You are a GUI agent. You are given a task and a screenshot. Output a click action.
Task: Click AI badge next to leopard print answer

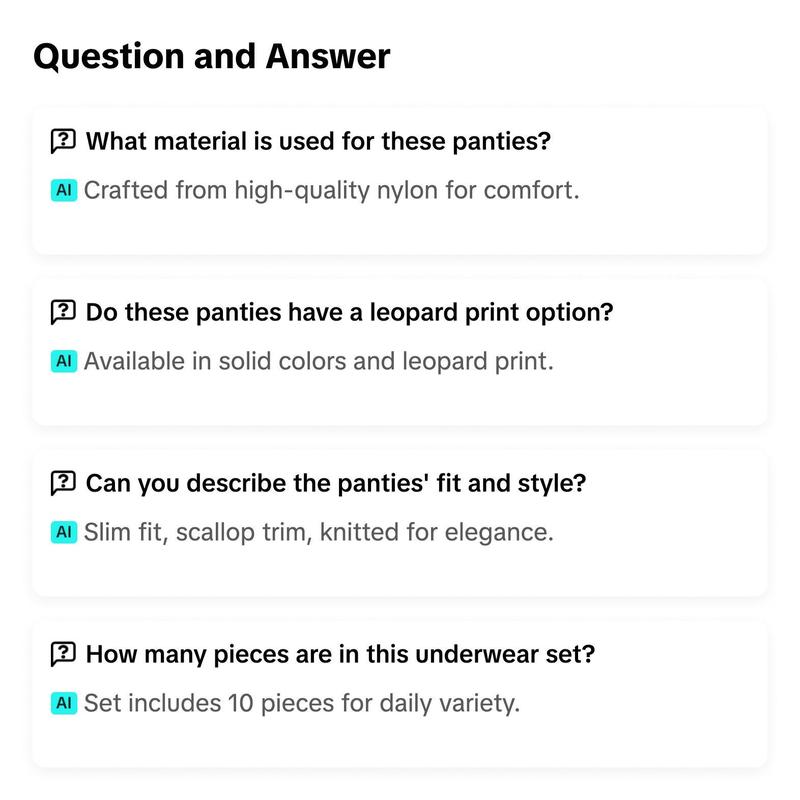coord(64,361)
